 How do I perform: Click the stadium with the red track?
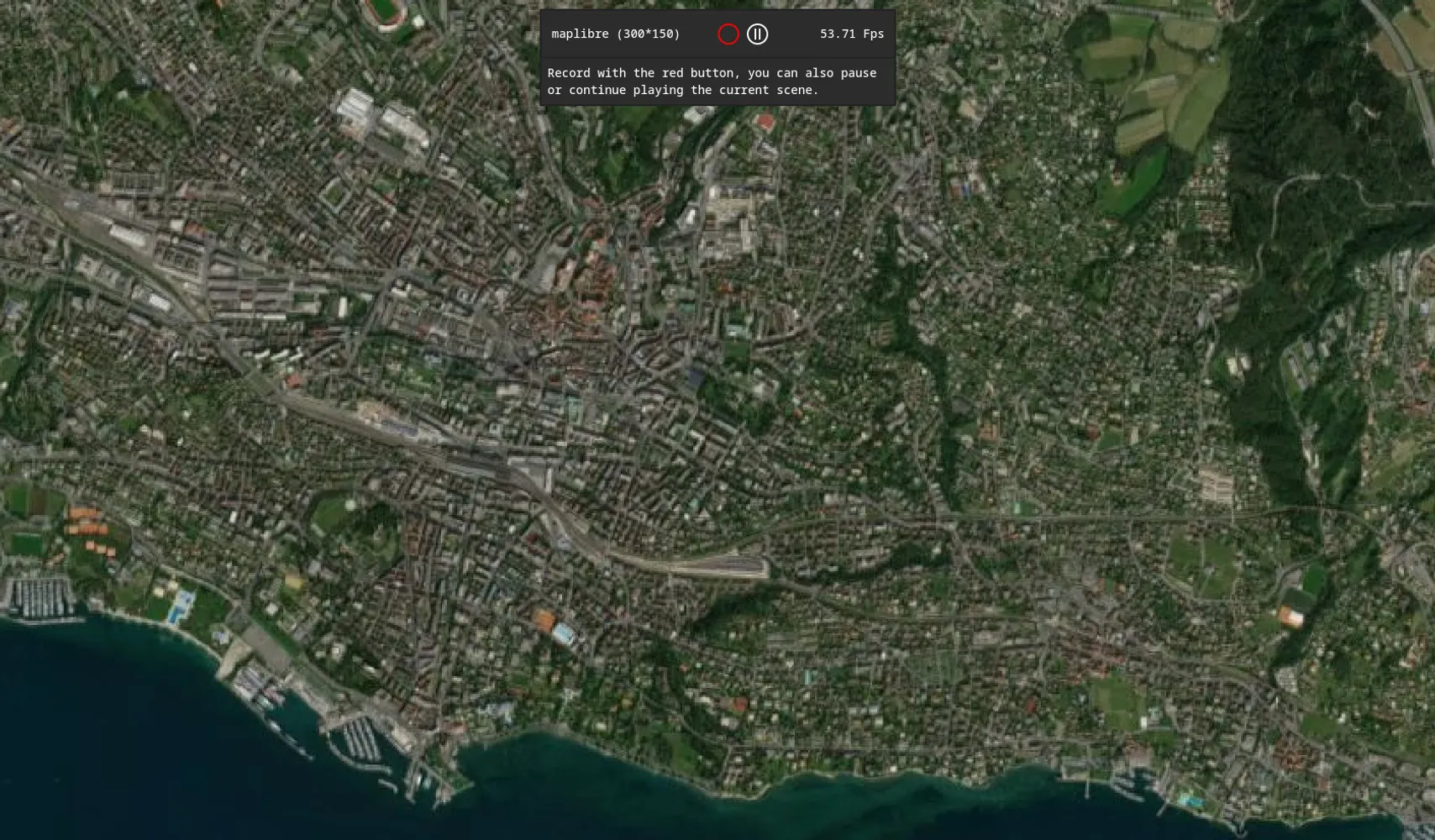coord(384,11)
